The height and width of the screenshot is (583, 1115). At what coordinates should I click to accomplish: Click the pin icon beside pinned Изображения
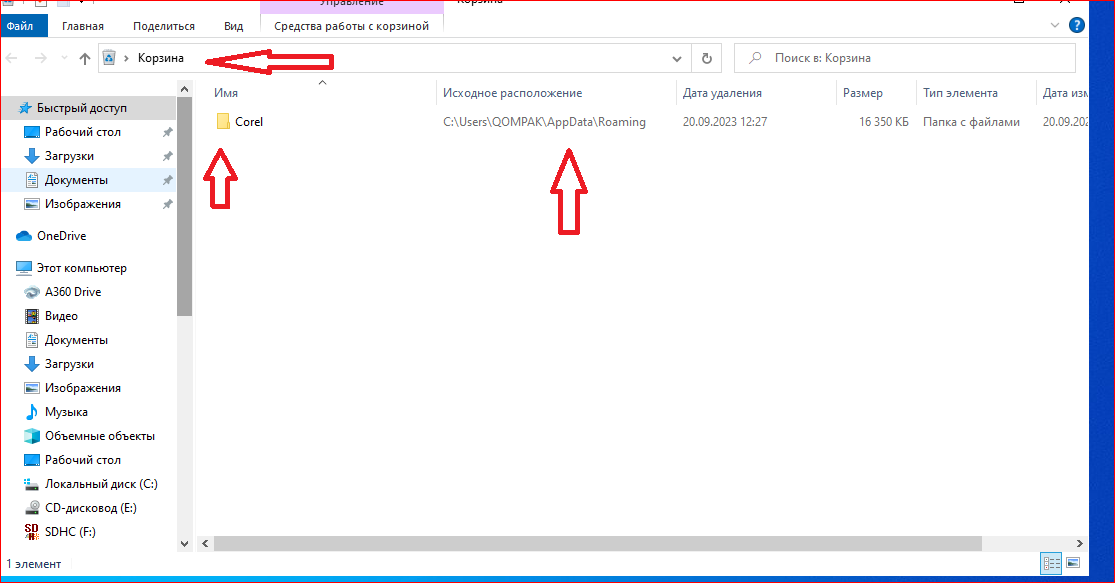point(167,205)
